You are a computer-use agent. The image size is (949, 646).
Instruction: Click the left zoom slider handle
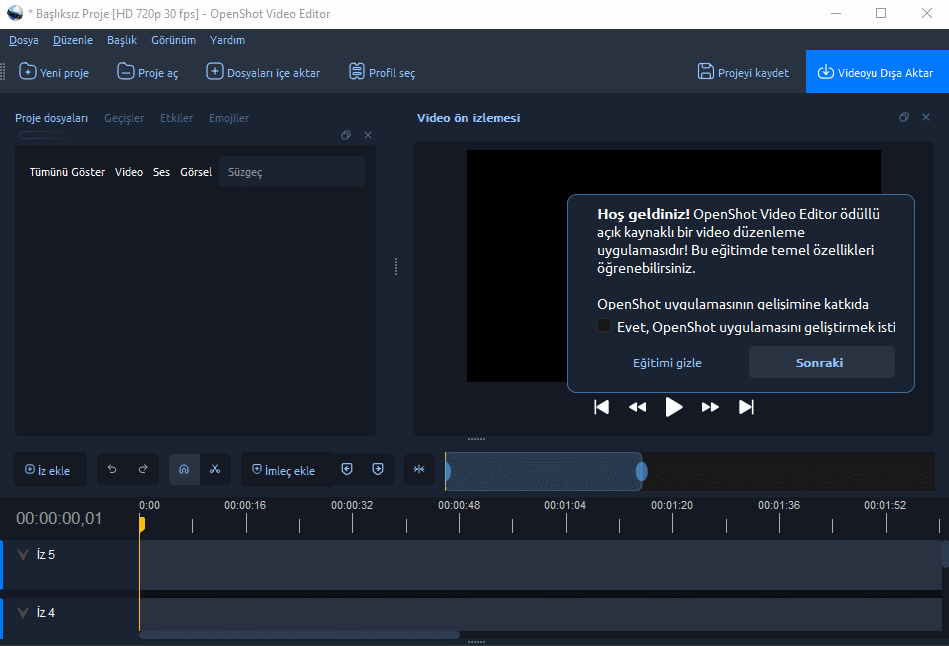pos(448,471)
